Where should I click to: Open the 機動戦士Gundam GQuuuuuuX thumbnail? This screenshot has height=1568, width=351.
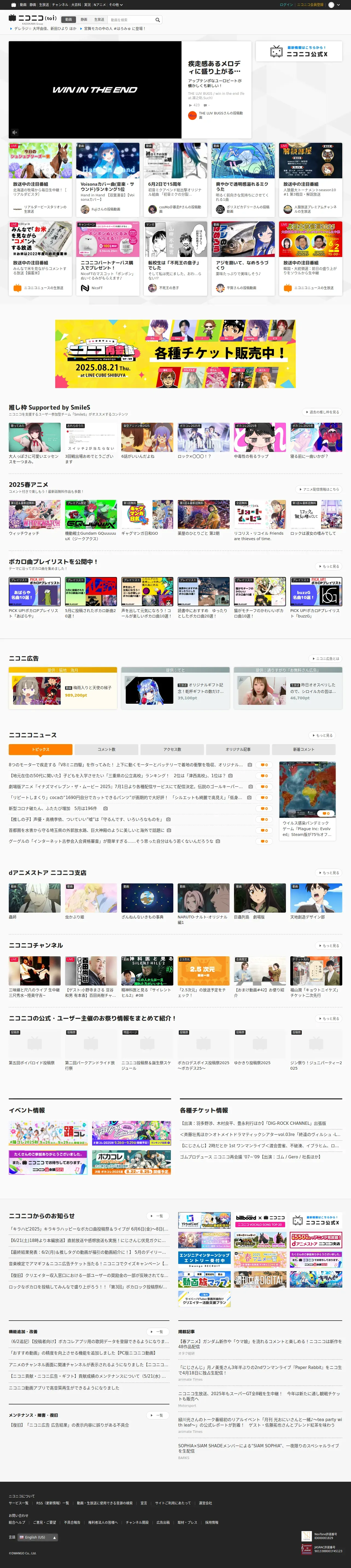(x=91, y=514)
